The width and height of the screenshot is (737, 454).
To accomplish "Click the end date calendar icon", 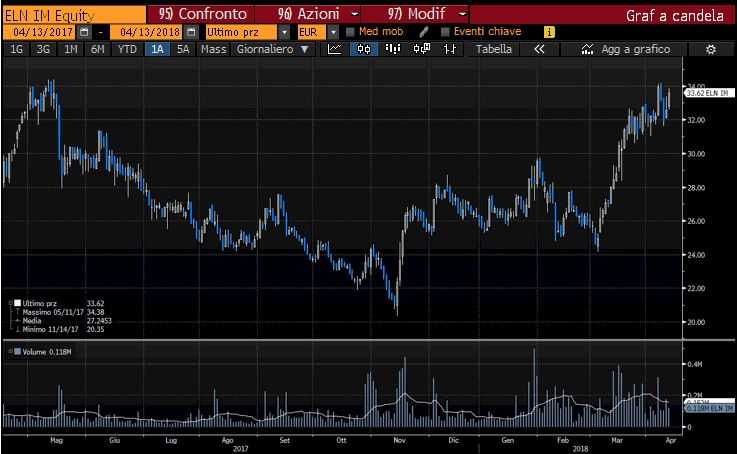I will click(x=191, y=32).
